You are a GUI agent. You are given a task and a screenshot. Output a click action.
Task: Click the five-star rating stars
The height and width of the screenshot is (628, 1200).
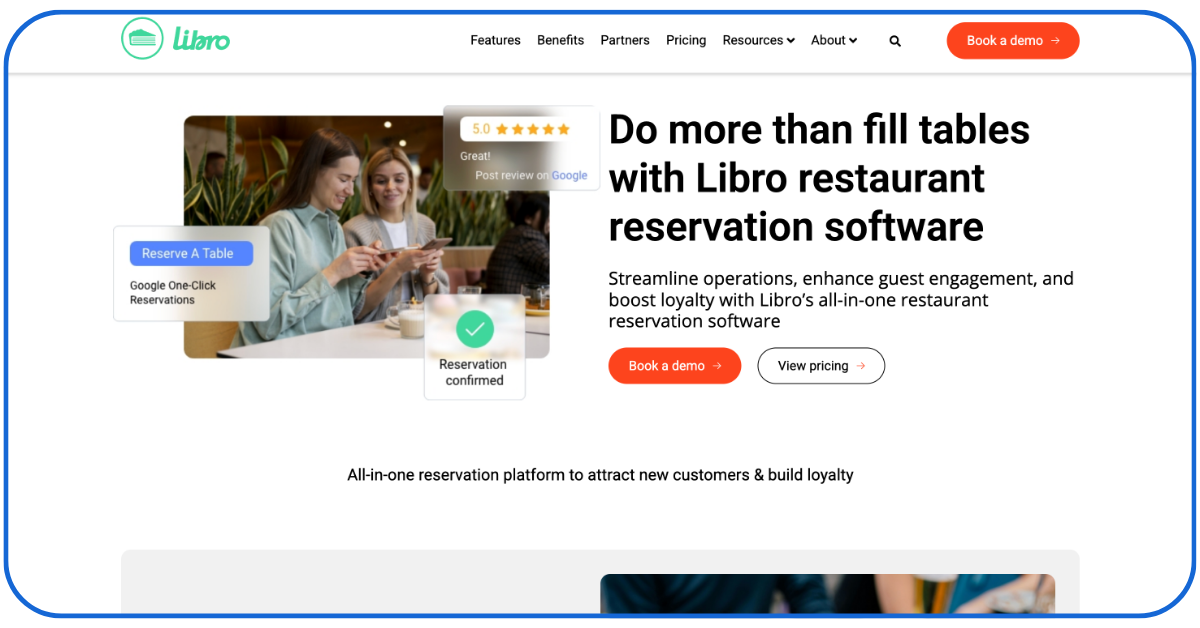pyautogui.click(x=533, y=129)
